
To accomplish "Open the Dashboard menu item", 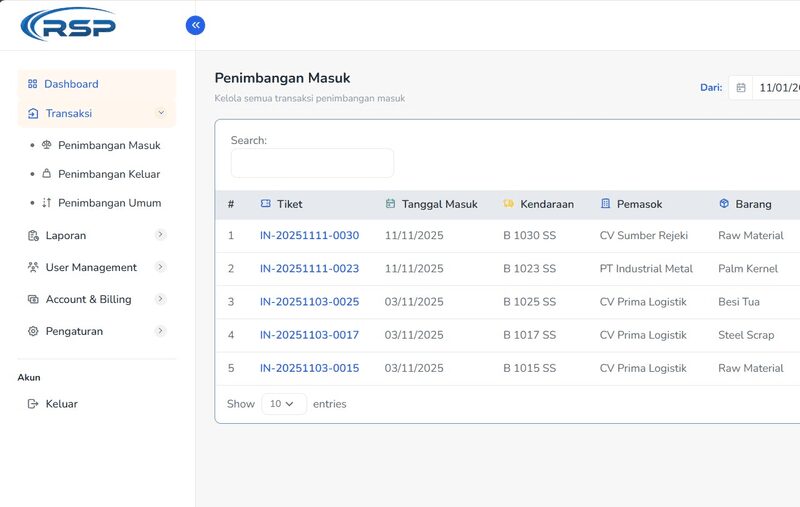I will pyautogui.click(x=97, y=84).
